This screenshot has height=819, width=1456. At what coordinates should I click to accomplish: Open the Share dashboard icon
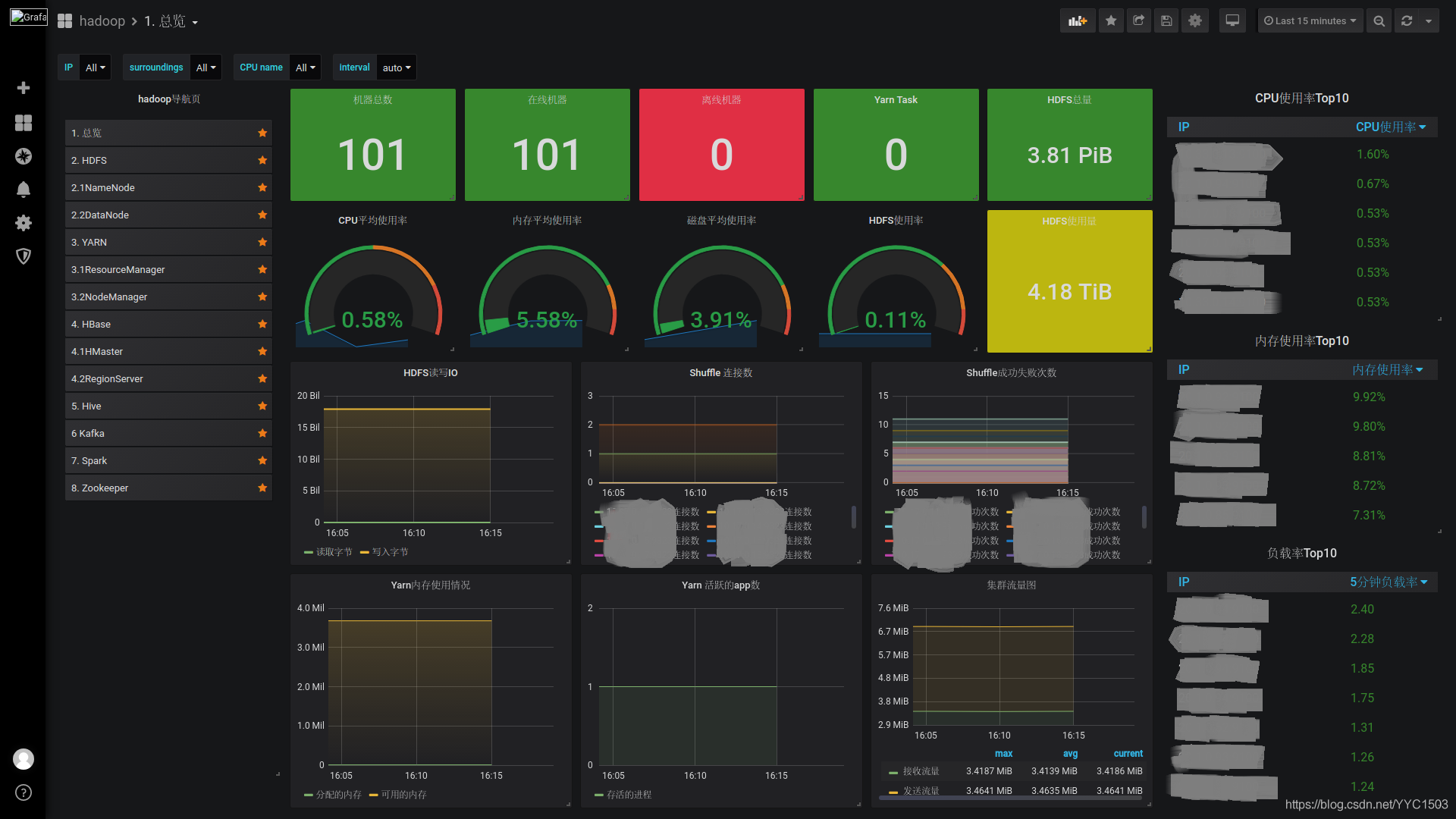point(1138,21)
